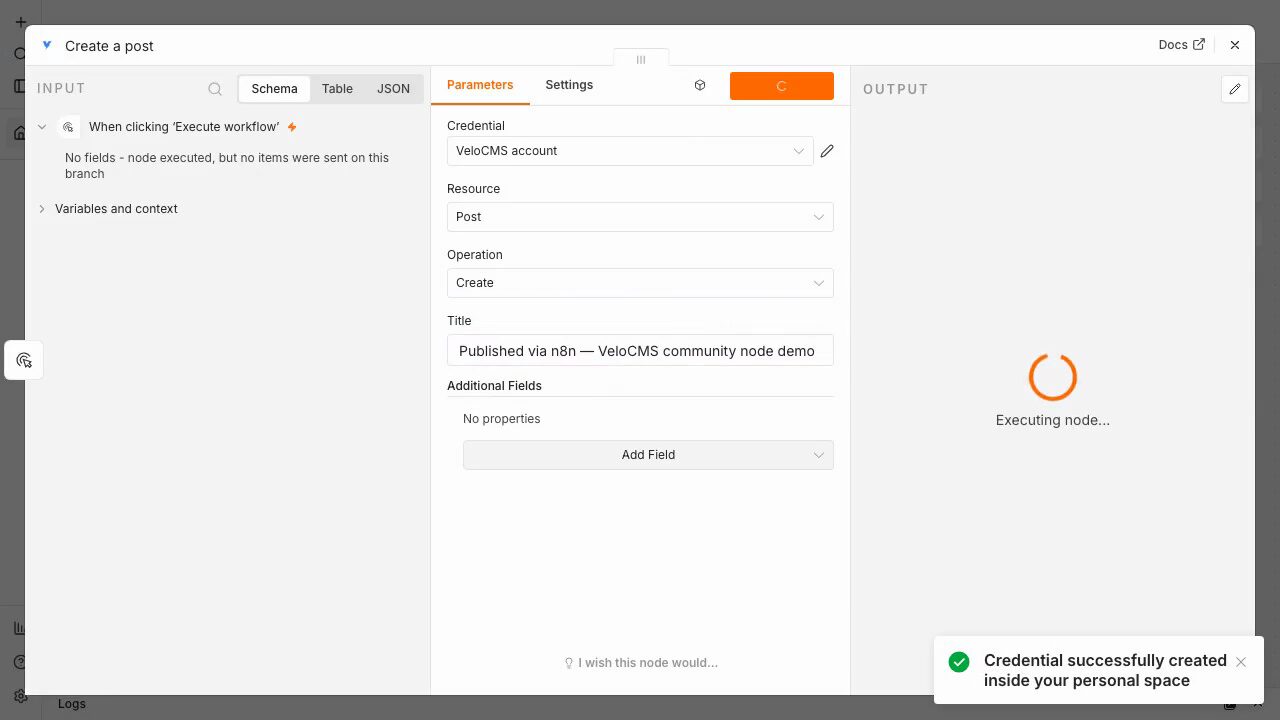Click the orange lightning bolt trigger indicator
Screen dimensions: 1280x720
(x=292, y=127)
